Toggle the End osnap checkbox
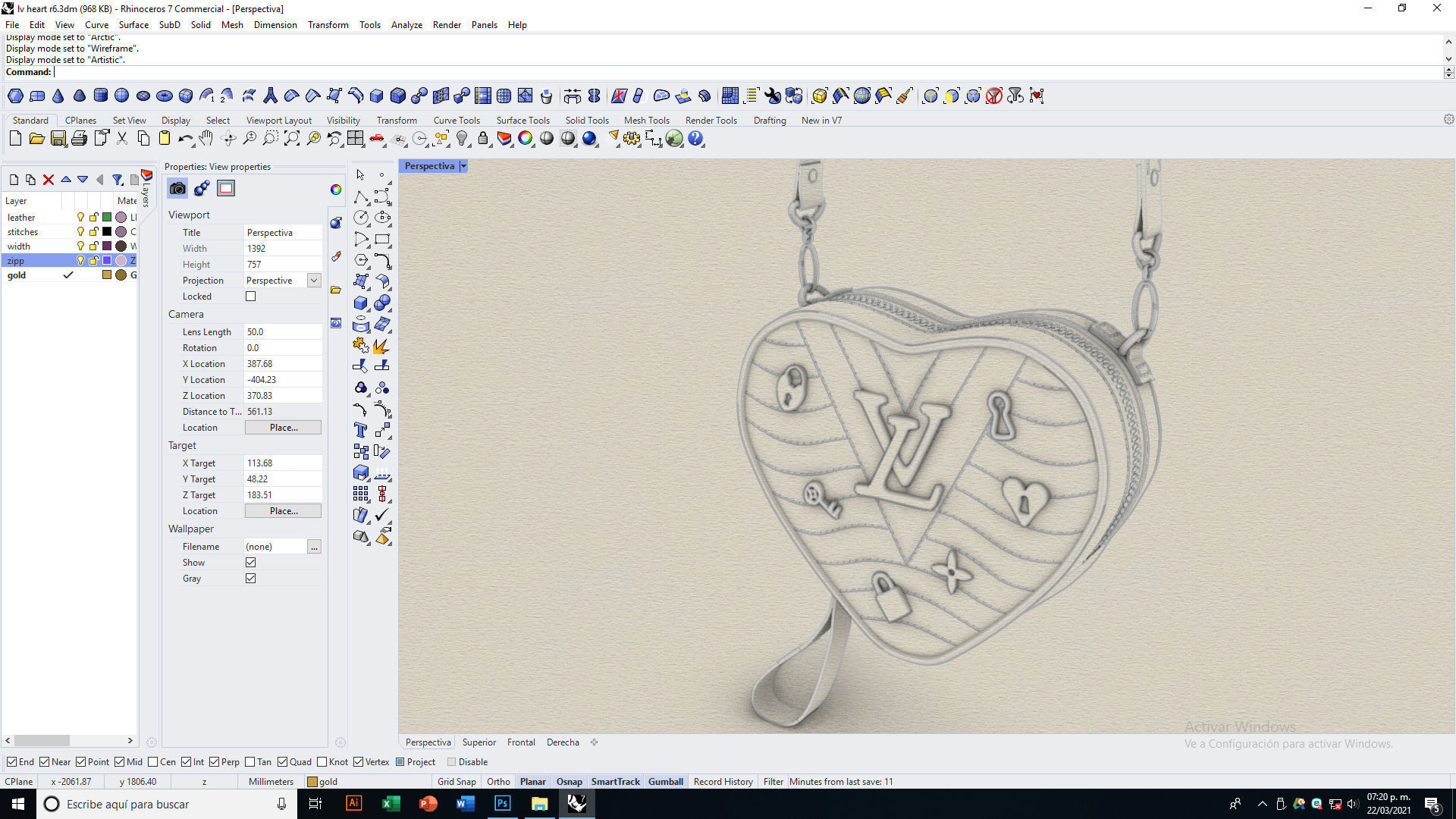The image size is (1456, 819). [11, 762]
